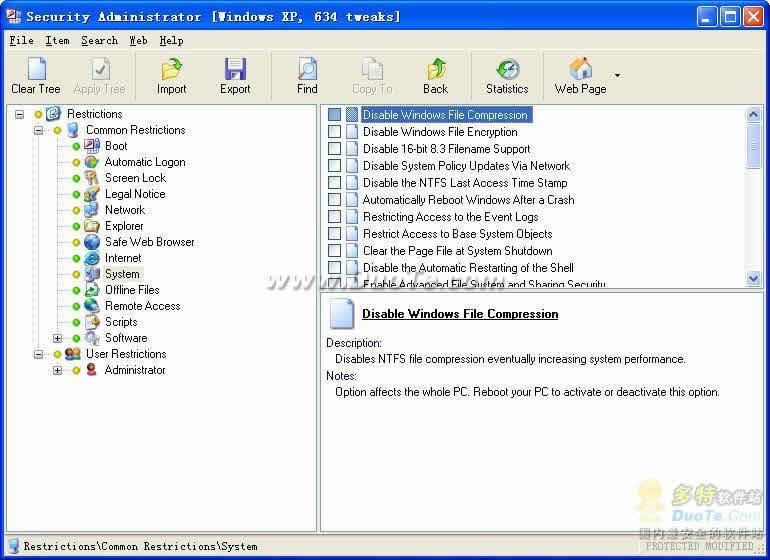The width and height of the screenshot is (770, 560).
Task: Select the Remote Access tree label
Action: [142, 306]
